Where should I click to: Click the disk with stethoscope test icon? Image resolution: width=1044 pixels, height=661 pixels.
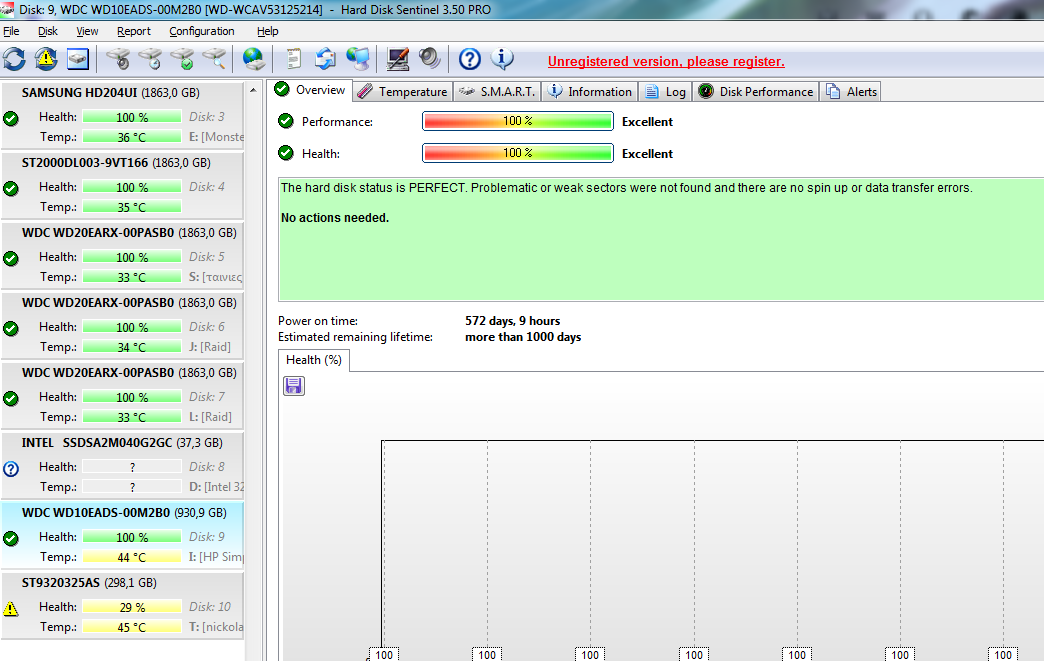(x=119, y=59)
